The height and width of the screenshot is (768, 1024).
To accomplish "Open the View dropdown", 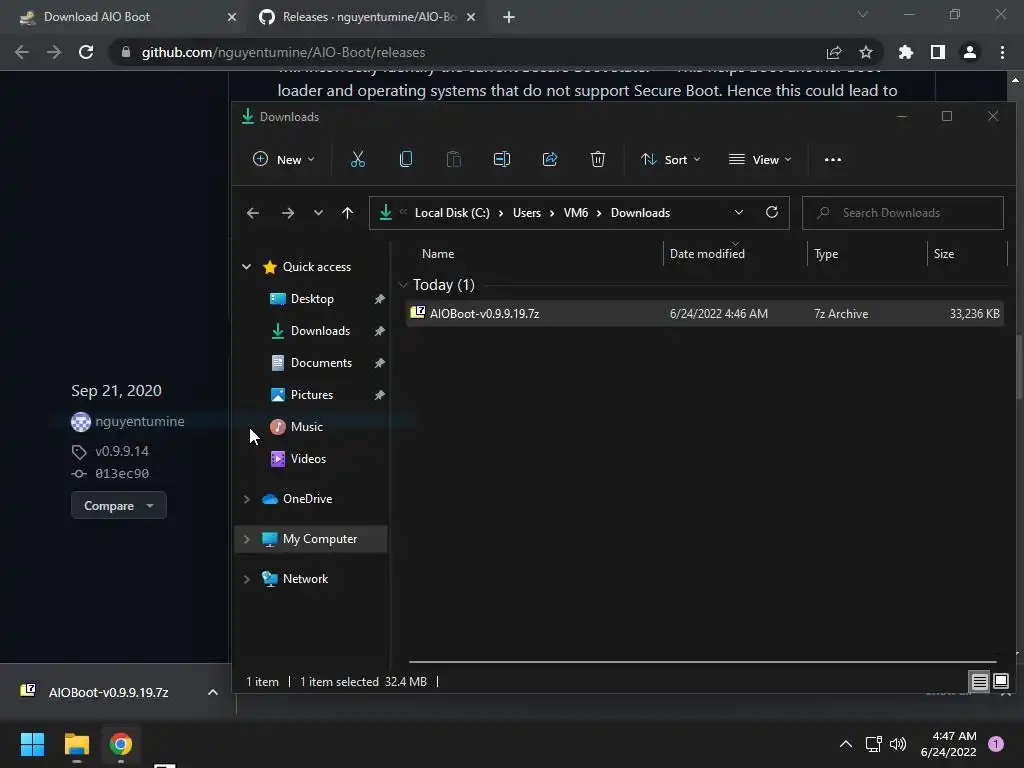I will (x=760, y=159).
